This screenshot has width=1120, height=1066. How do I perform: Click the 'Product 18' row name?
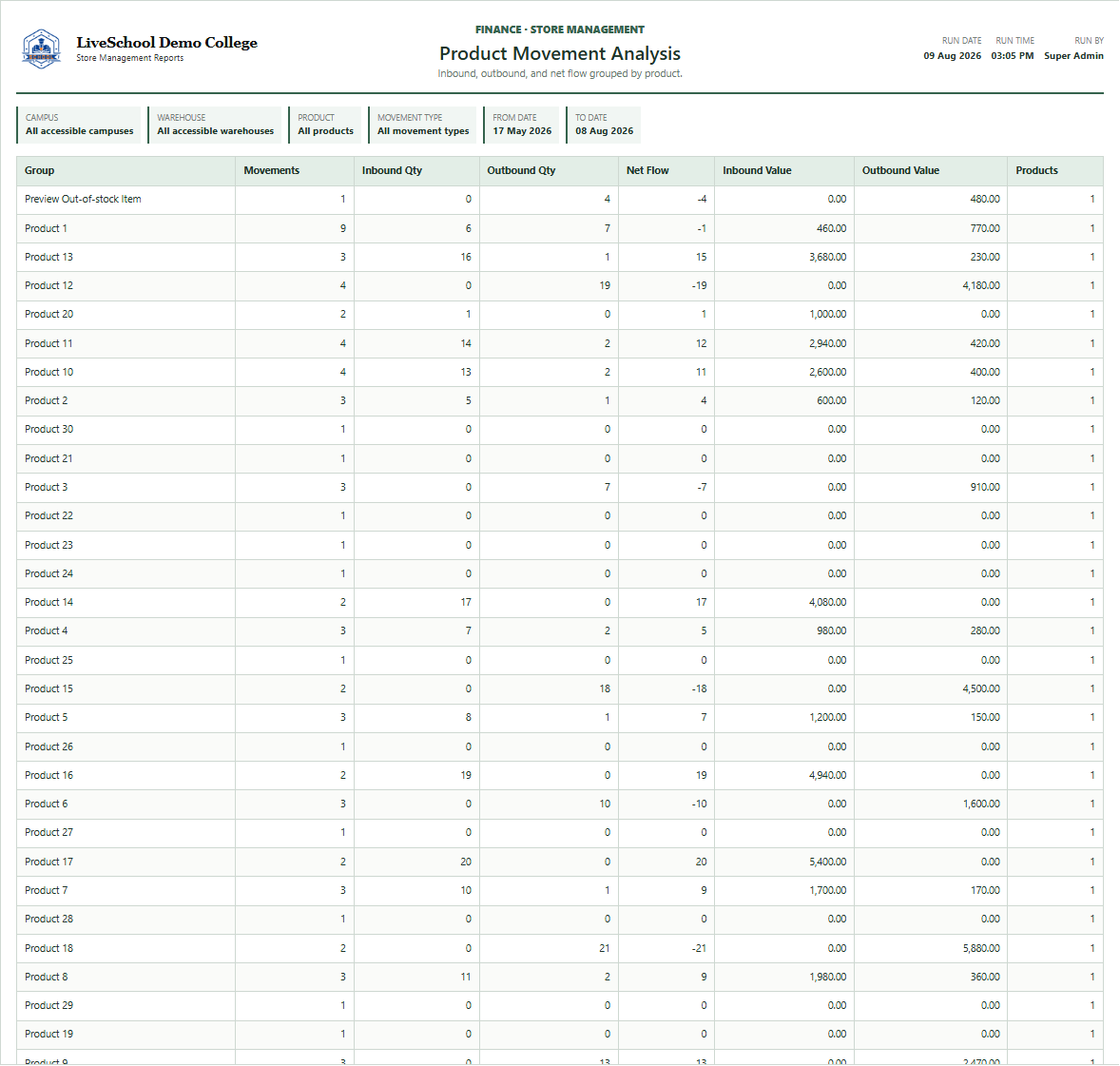[x=48, y=948]
